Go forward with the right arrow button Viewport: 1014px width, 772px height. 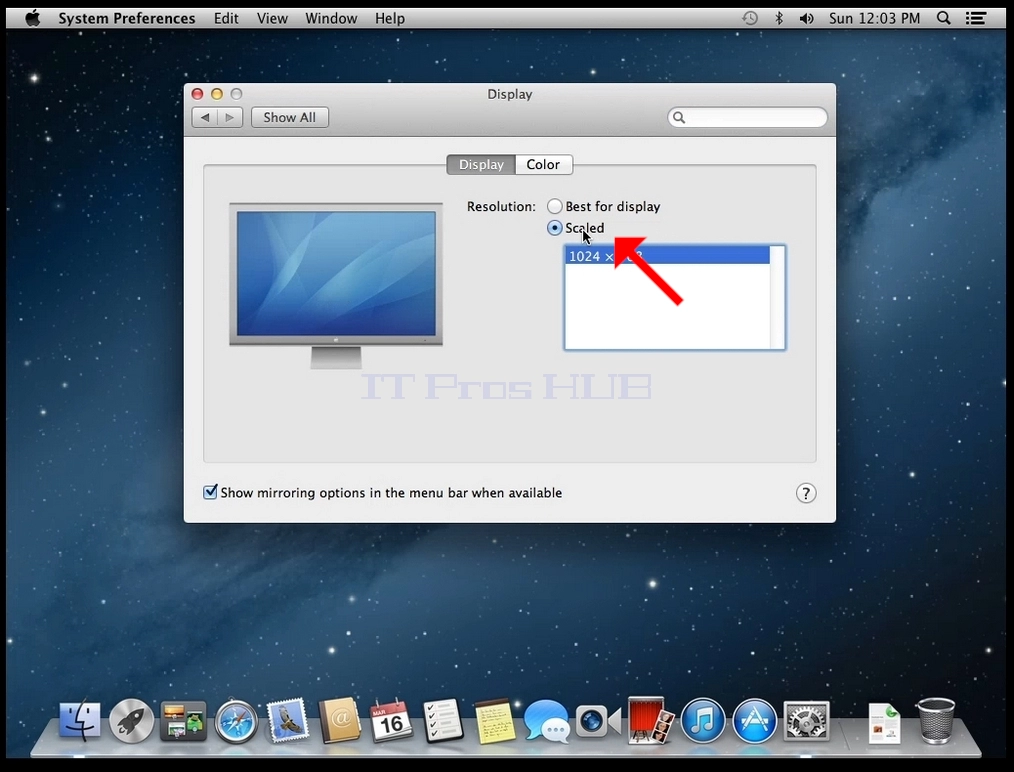click(230, 117)
